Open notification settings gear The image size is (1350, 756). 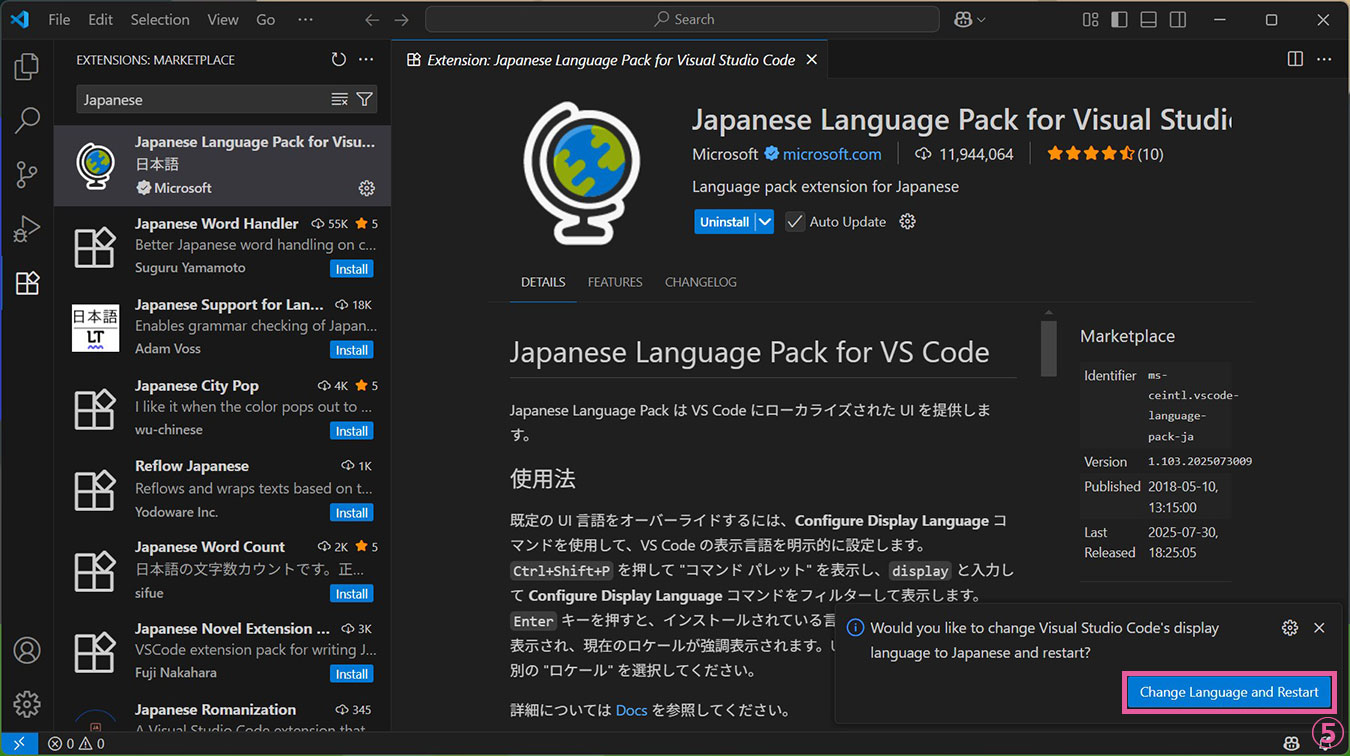(1290, 627)
